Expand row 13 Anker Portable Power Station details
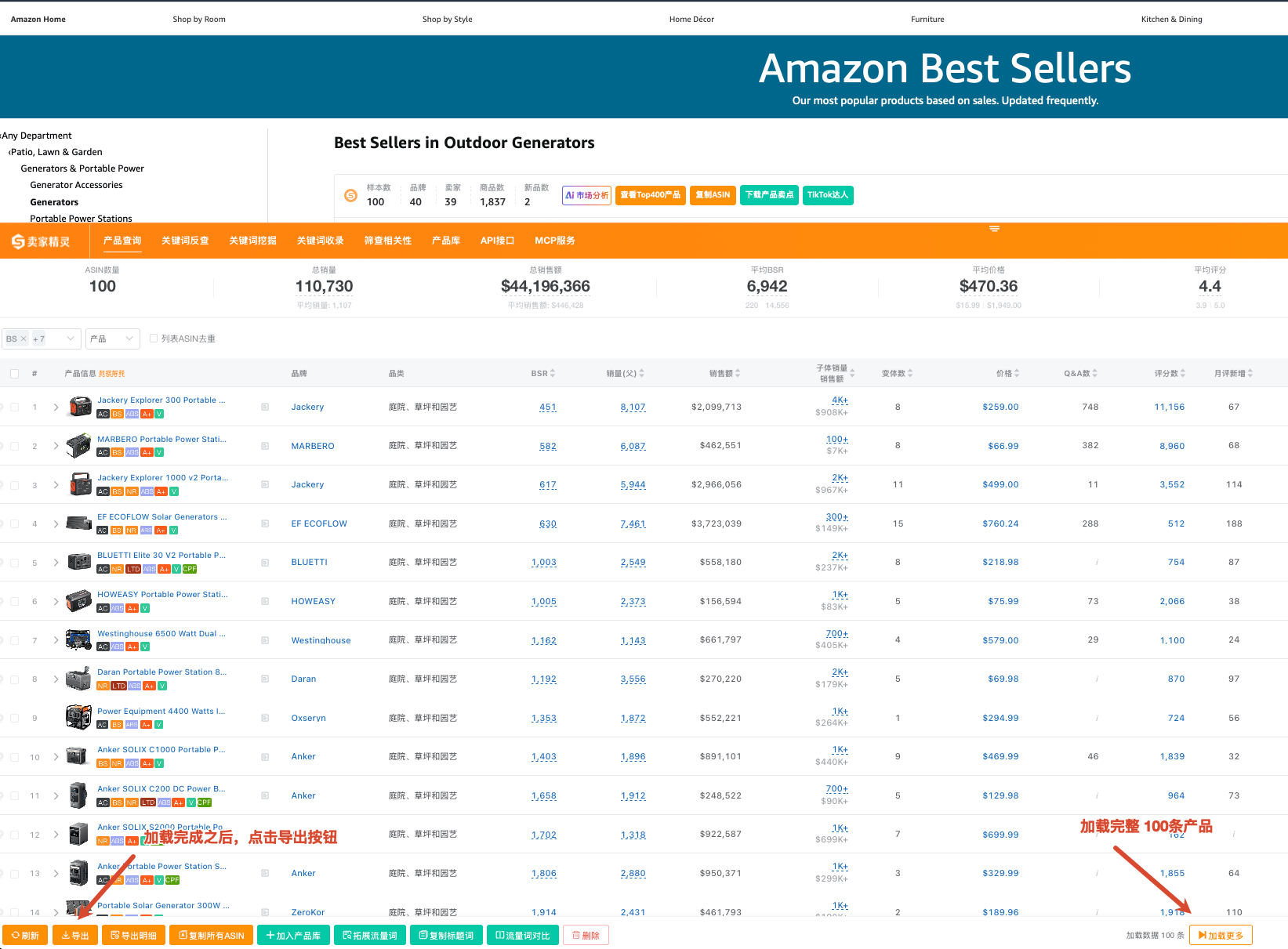Screen dimensions: 1288x949 tap(56, 874)
